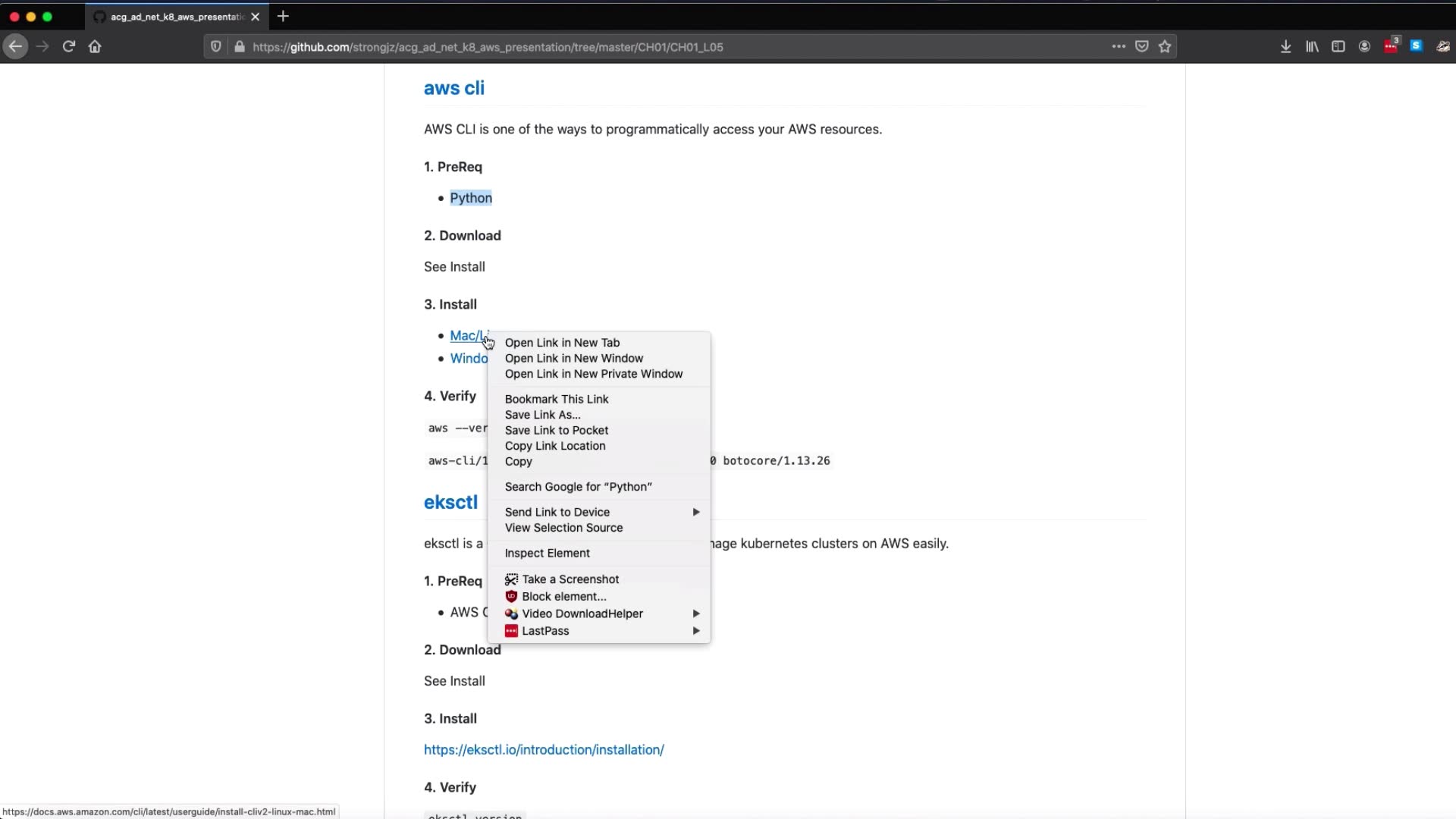Image resolution: width=1456 pixels, height=819 pixels.
Task: Reload the current page
Action: click(69, 46)
